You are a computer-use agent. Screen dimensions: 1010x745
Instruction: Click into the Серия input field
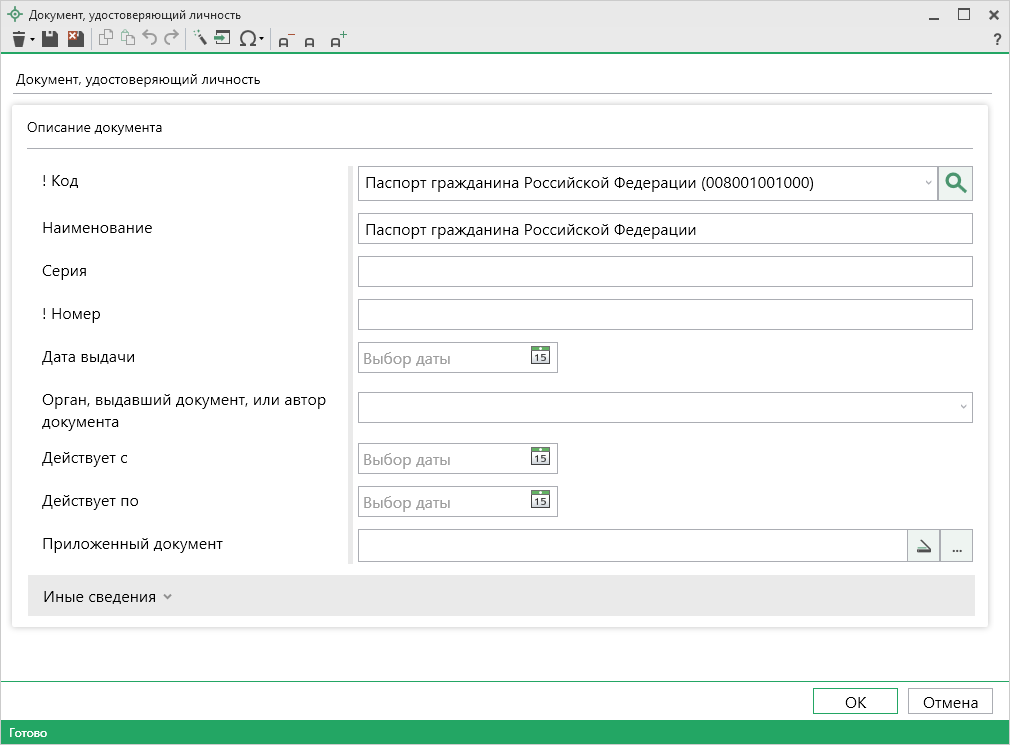pyautogui.click(x=664, y=272)
